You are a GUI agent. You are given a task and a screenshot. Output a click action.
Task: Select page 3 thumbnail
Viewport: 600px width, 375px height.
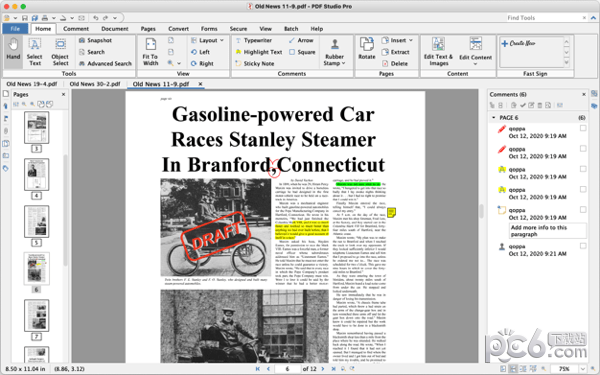point(37,128)
